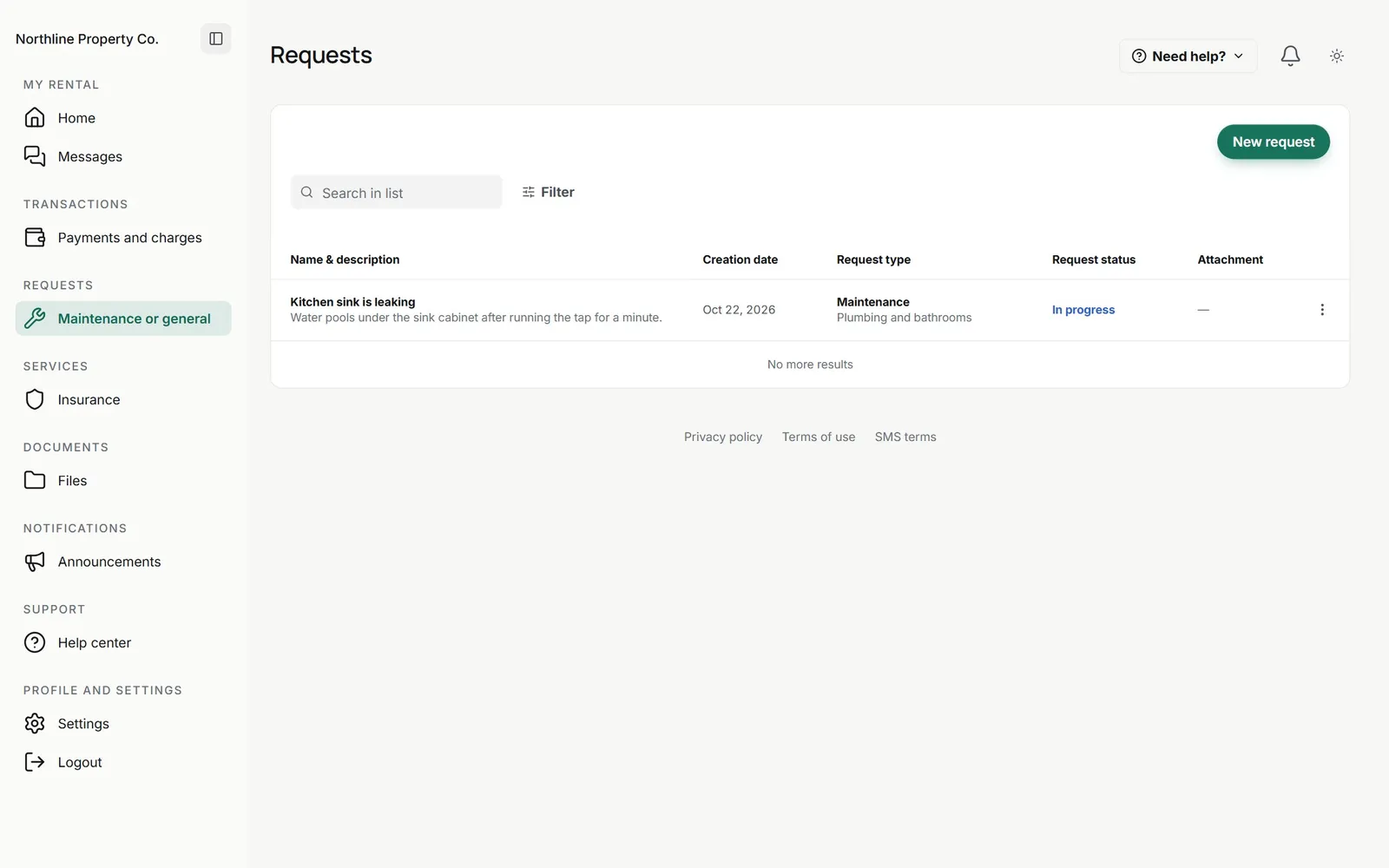Open the Filter options
This screenshot has height=868, width=1389.
coord(548,192)
